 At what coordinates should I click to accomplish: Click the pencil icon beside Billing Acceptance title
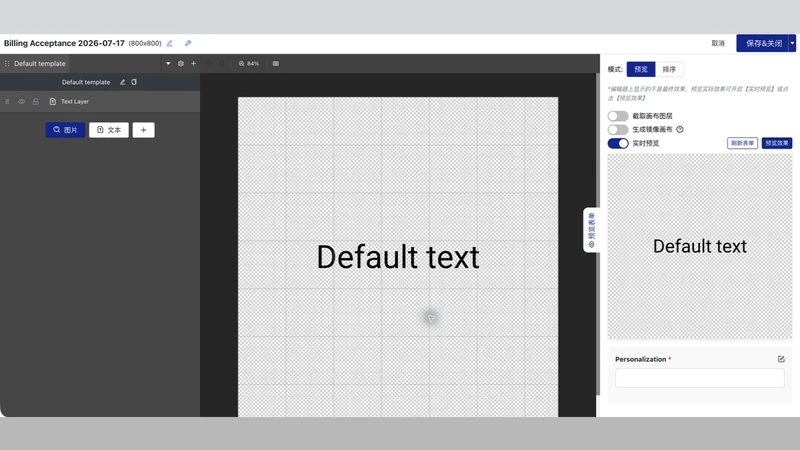(x=170, y=43)
